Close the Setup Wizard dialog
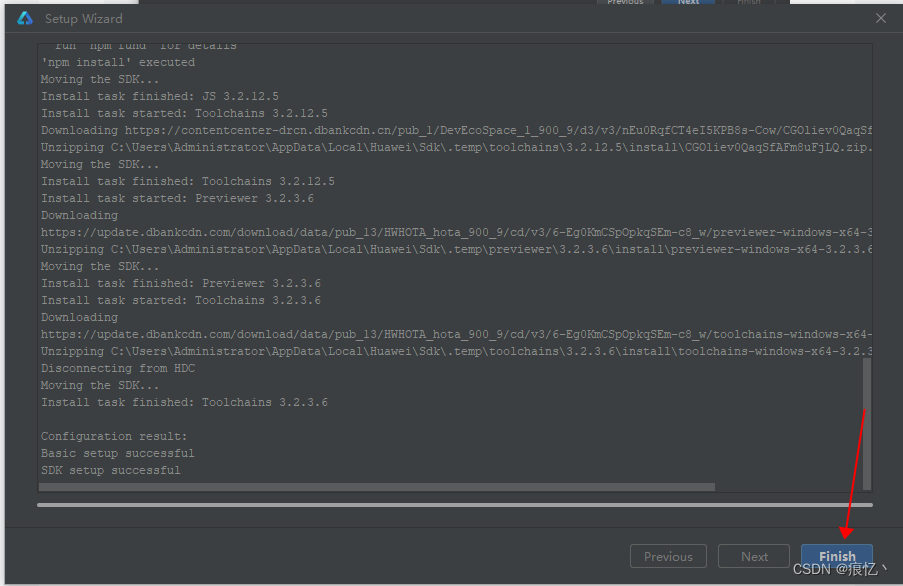This screenshot has width=903, height=586. (x=881, y=18)
